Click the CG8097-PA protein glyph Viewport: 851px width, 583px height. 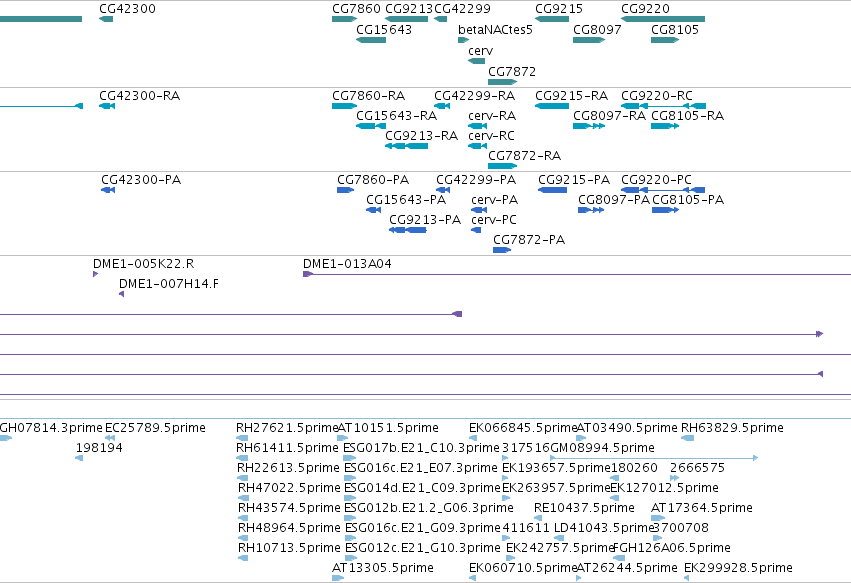[591, 210]
